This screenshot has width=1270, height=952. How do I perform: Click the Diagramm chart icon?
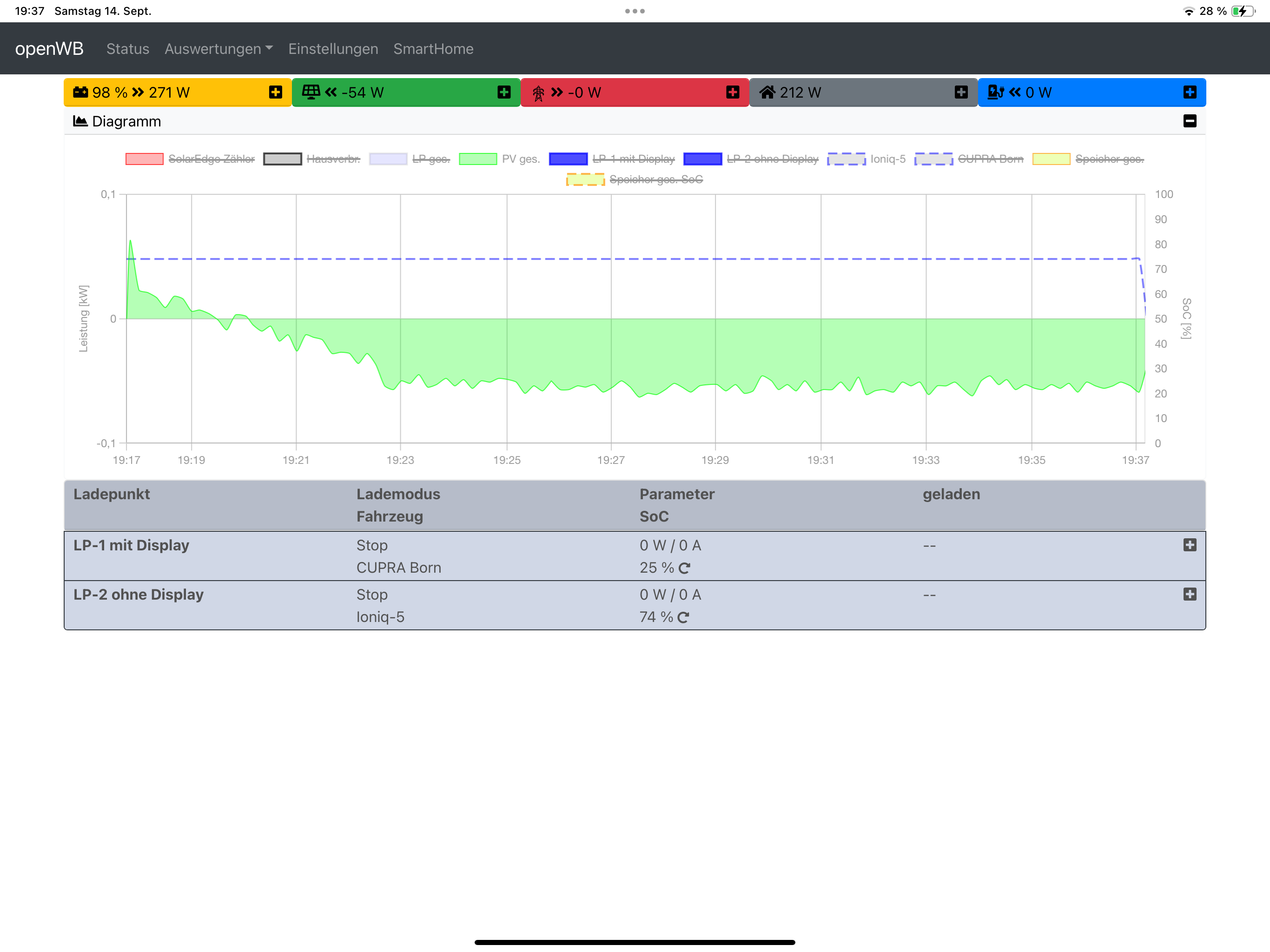coord(80,121)
